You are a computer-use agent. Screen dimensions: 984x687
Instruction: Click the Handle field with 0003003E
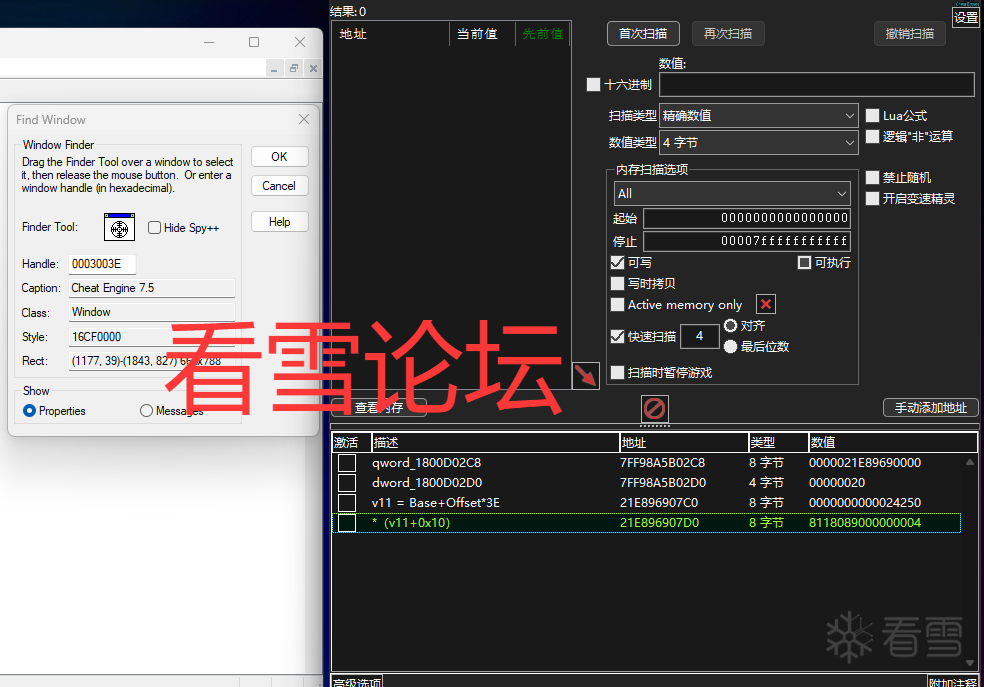click(x=102, y=264)
